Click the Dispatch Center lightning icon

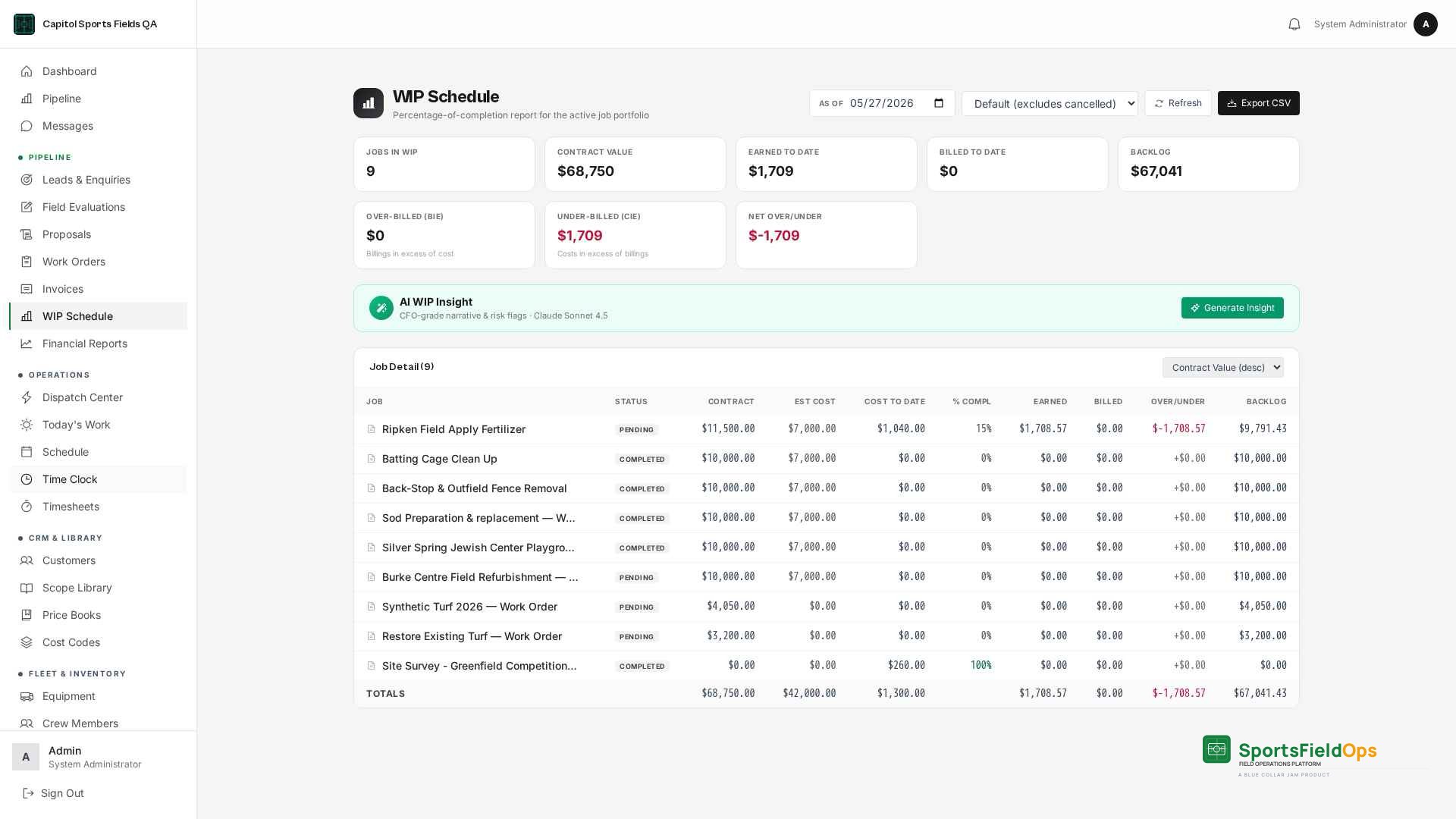pos(27,397)
